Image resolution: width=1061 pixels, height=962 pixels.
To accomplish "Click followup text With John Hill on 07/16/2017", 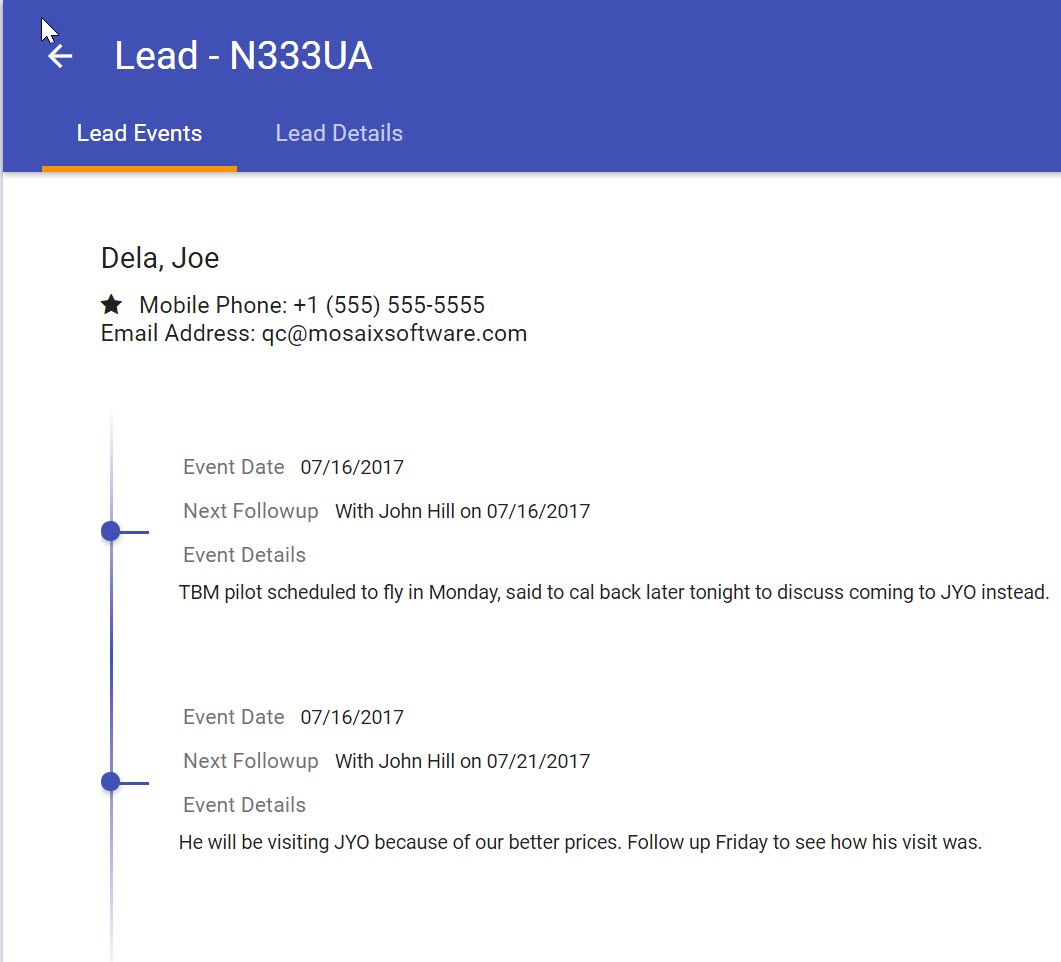I will point(462,511).
